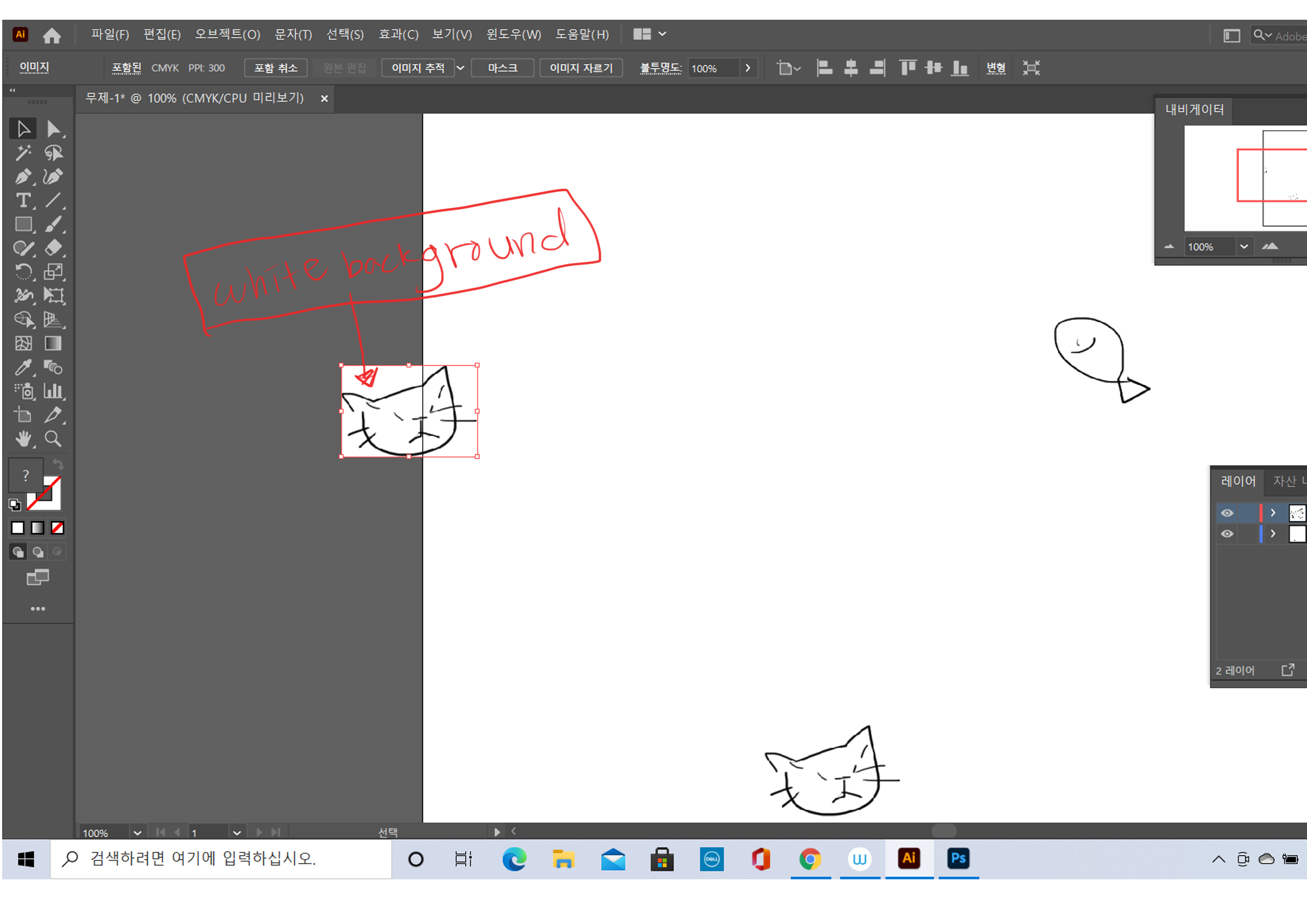Open the 이미지 추적 dropdown arrow
The height and width of the screenshot is (924, 1307).
(x=461, y=68)
